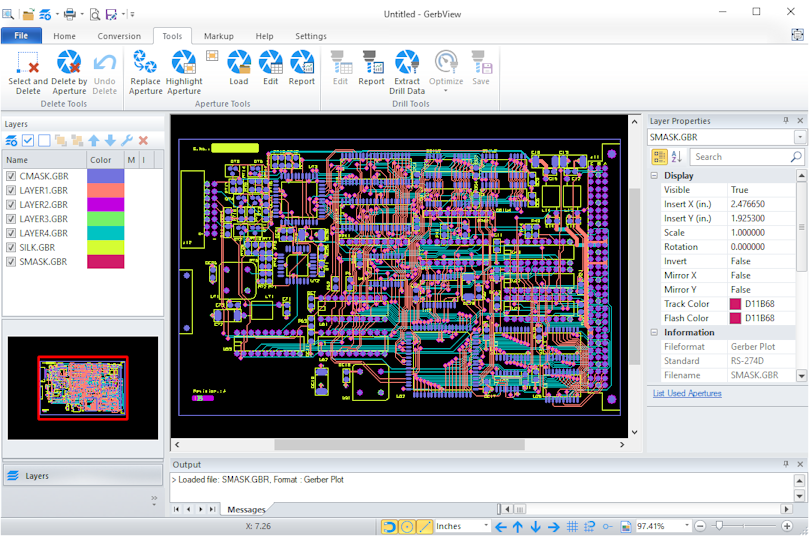This screenshot has height=536, width=809.
Task: Open 97.41% zoom dropdown
Action: point(687,526)
